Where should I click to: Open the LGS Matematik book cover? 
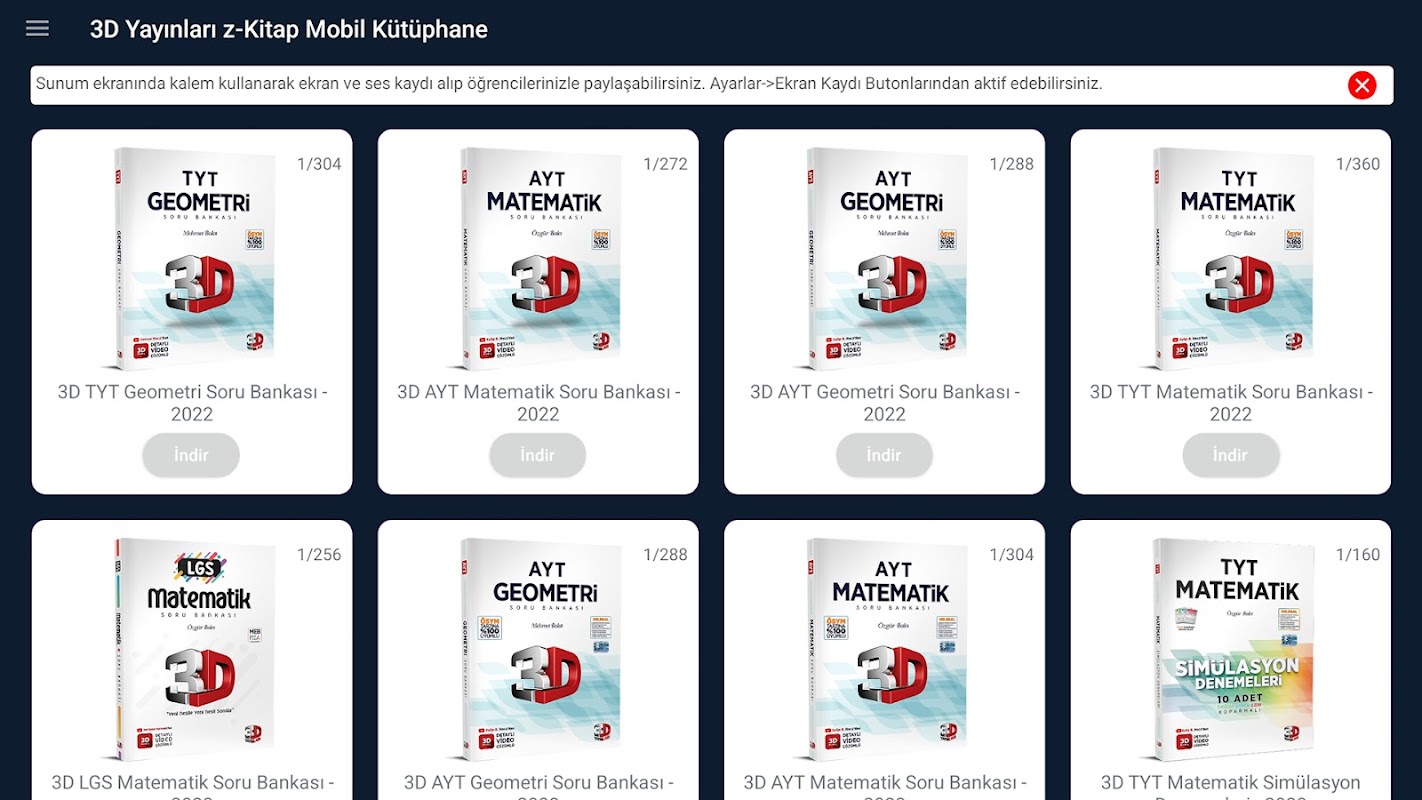pyautogui.click(x=190, y=650)
